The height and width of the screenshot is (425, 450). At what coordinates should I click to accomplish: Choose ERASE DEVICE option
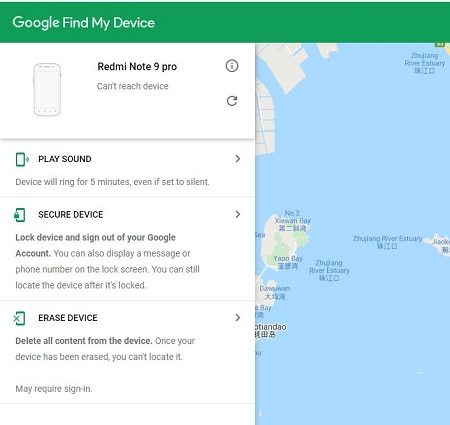68,318
